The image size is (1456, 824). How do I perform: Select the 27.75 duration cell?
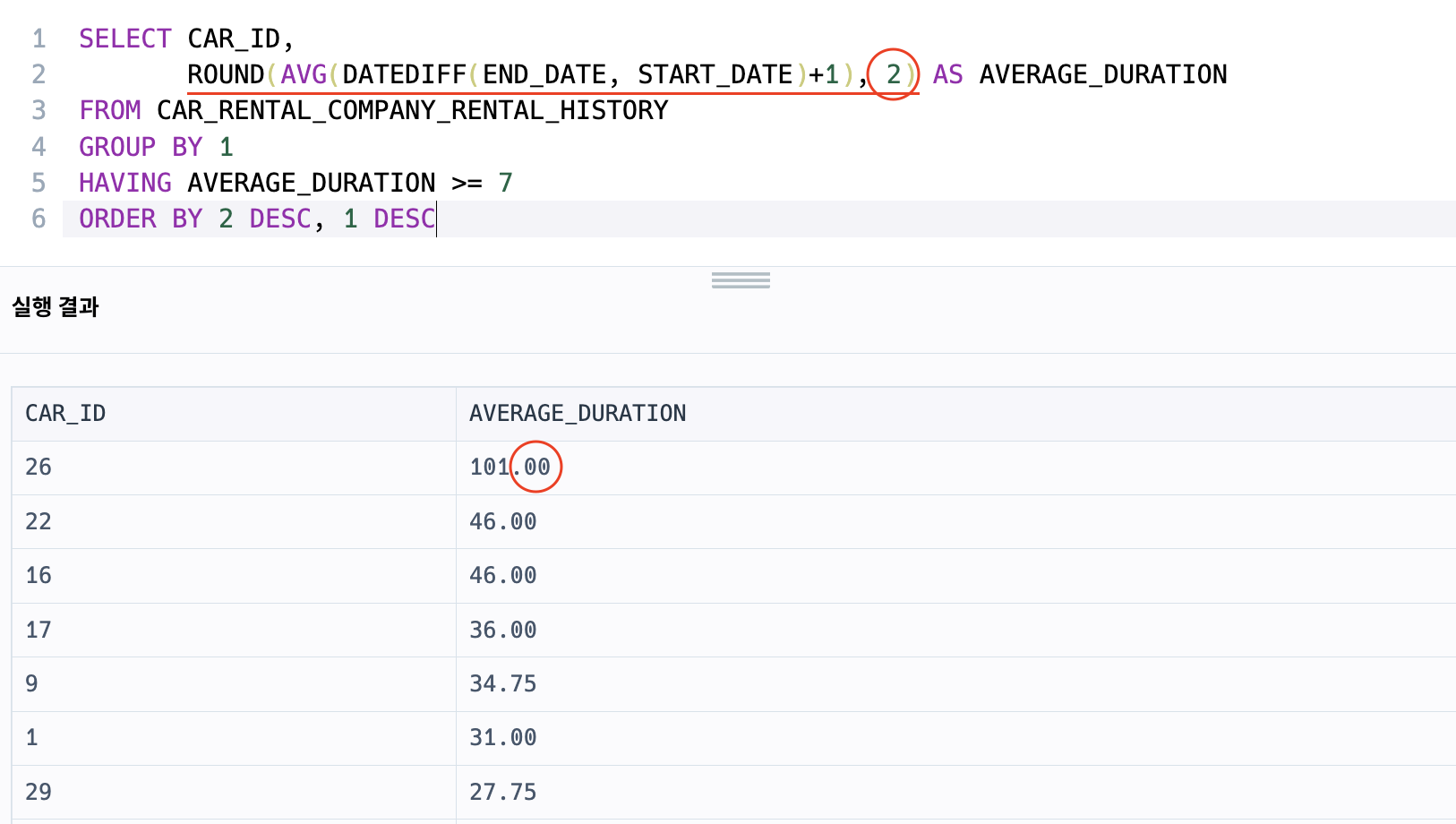(956, 792)
